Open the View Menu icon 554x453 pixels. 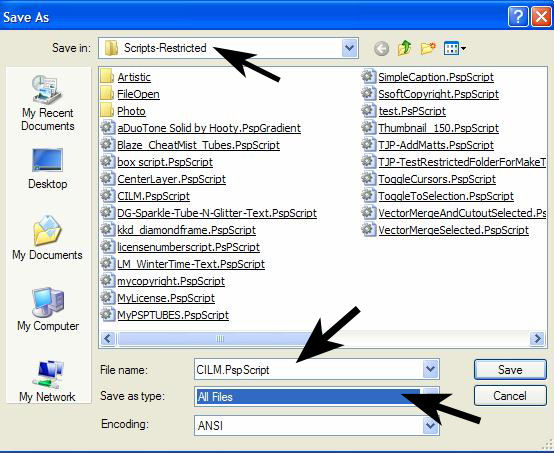[454, 48]
